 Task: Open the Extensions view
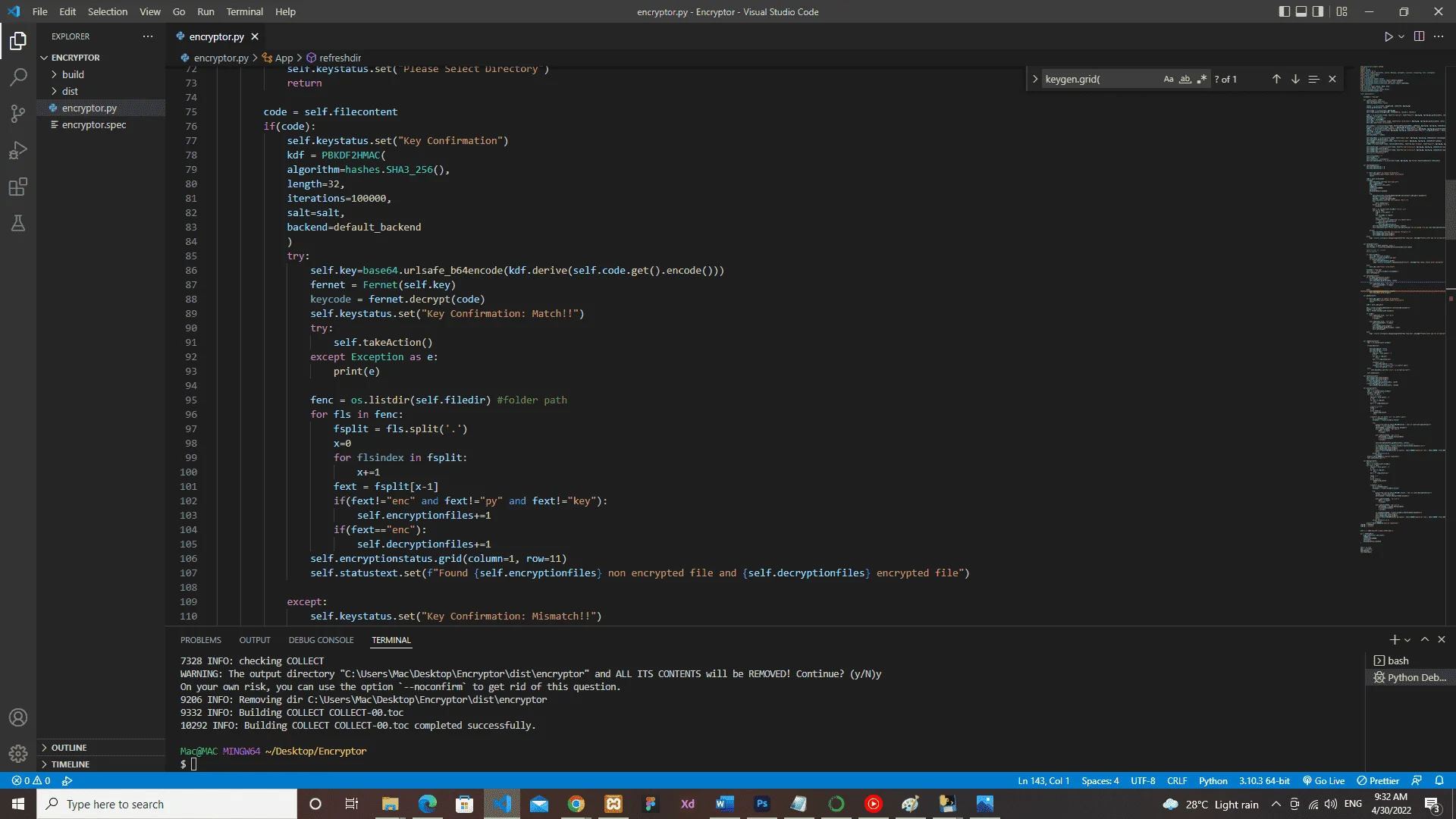18,187
